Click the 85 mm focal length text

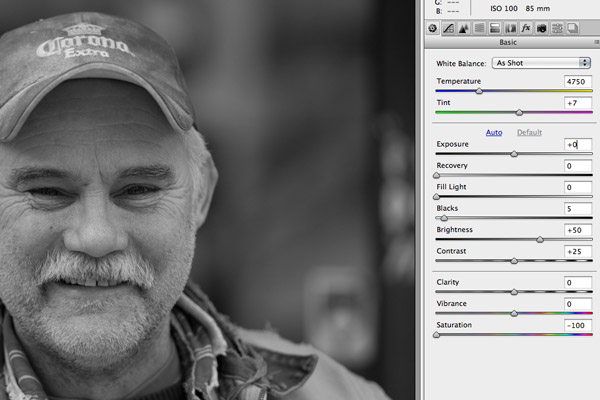click(538, 8)
